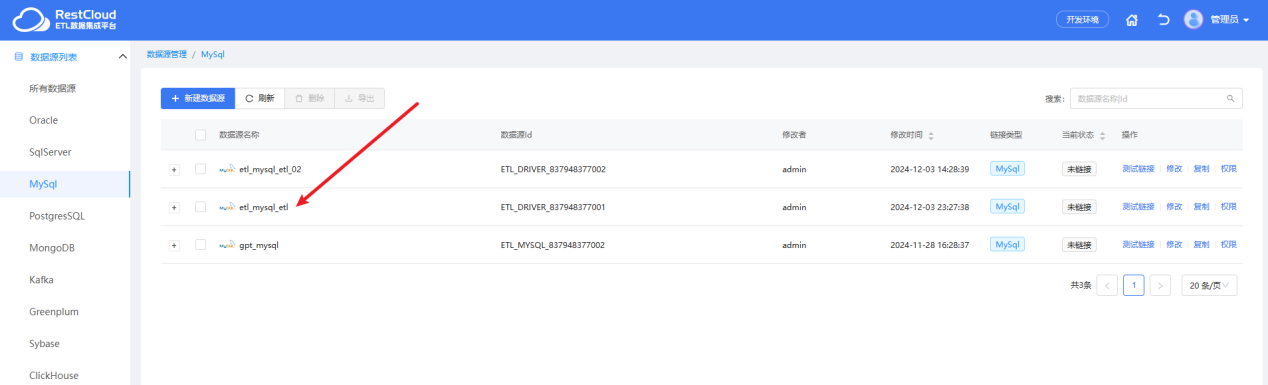Go to home via house icon
The width and height of the screenshot is (1268, 385).
(1132, 20)
